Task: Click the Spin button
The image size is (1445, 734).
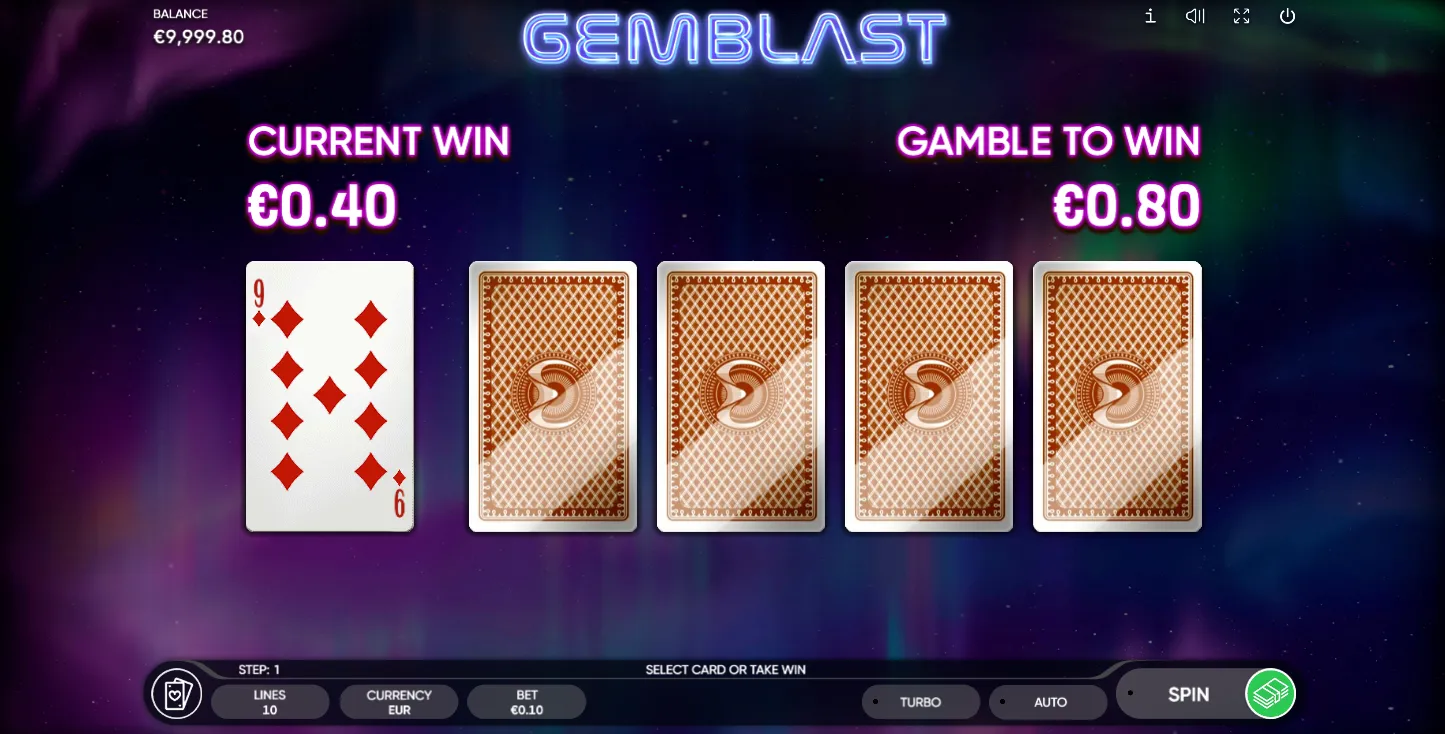Action: point(1189,694)
